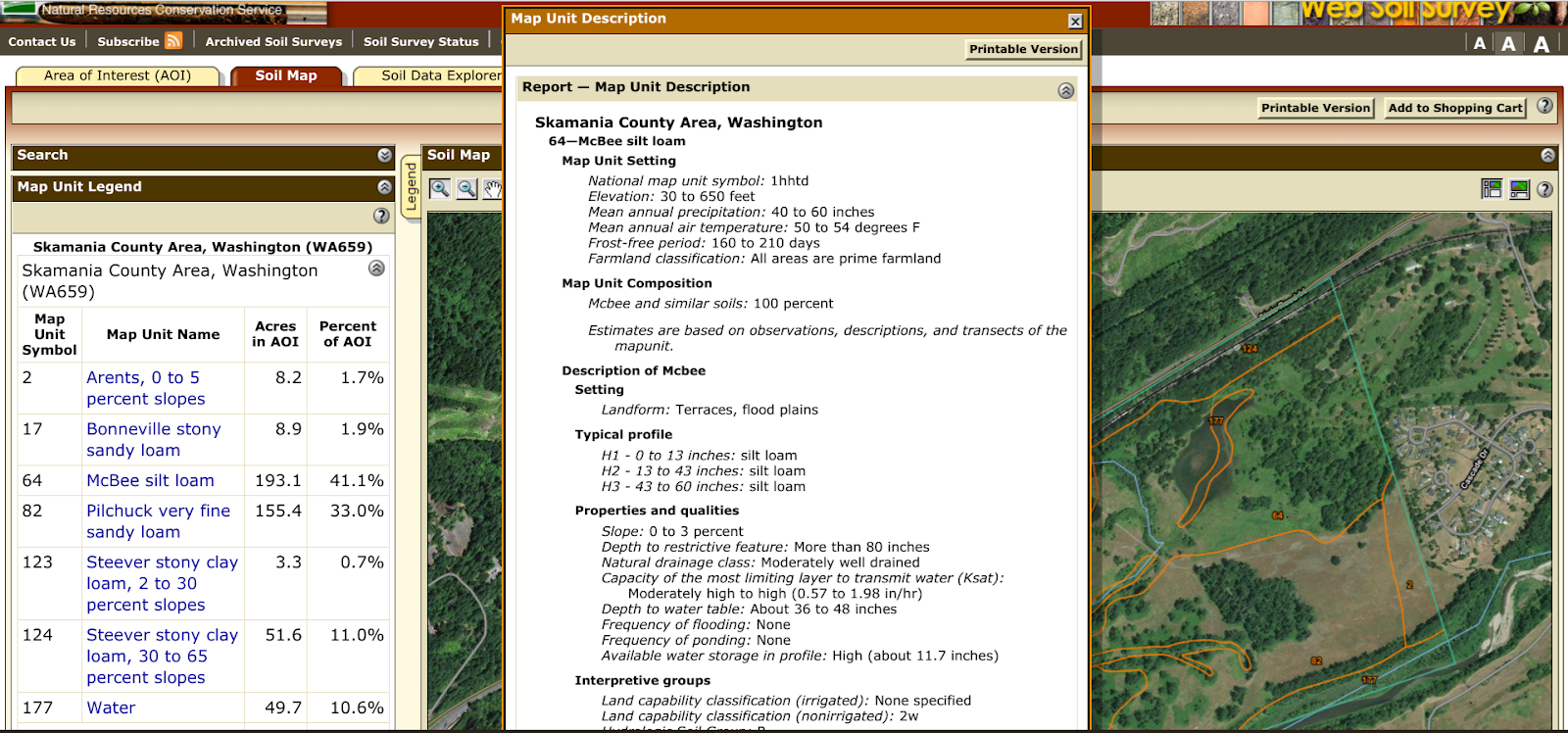Open the RSS subscribe feed icon
The width and height of the screenshot is (1568, 733).
(x=173, y=40)
